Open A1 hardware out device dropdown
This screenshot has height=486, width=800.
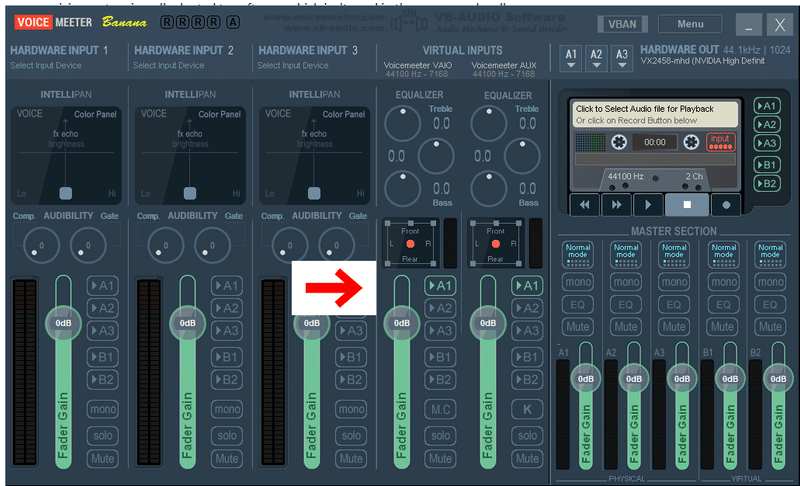(571, 59)
